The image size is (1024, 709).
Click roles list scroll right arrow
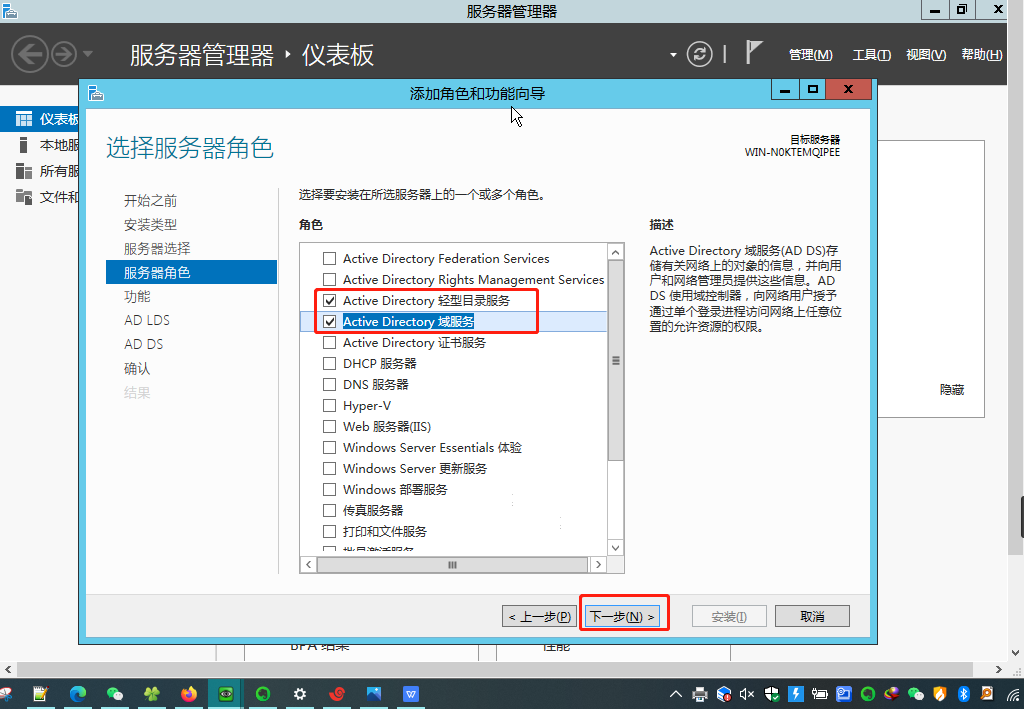[x=598, y=565]
